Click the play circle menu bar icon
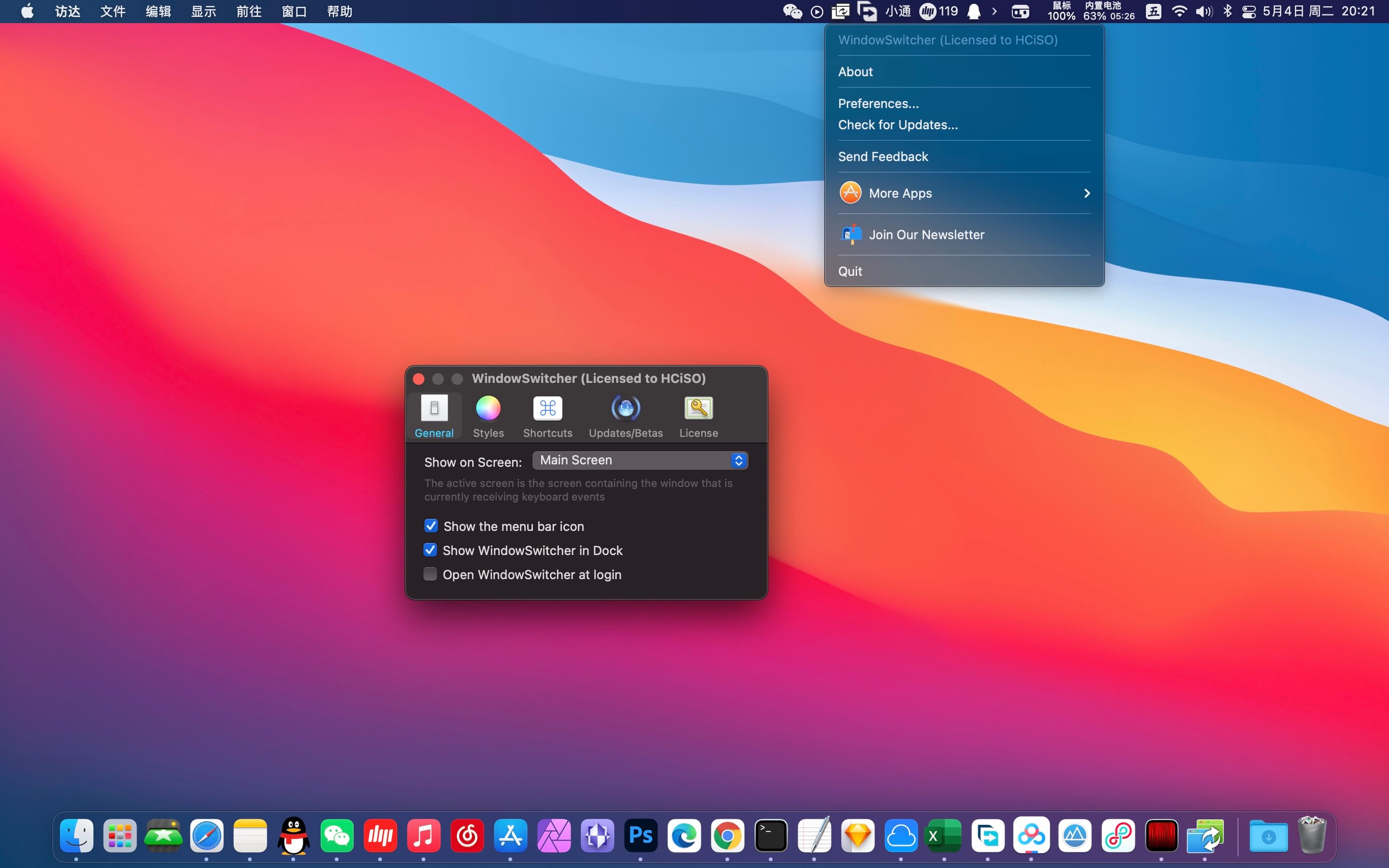1389x868 pixels. click(x=817, y=12)
